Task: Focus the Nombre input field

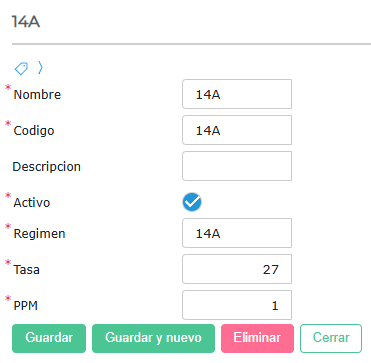Action: tap(237, 94)
